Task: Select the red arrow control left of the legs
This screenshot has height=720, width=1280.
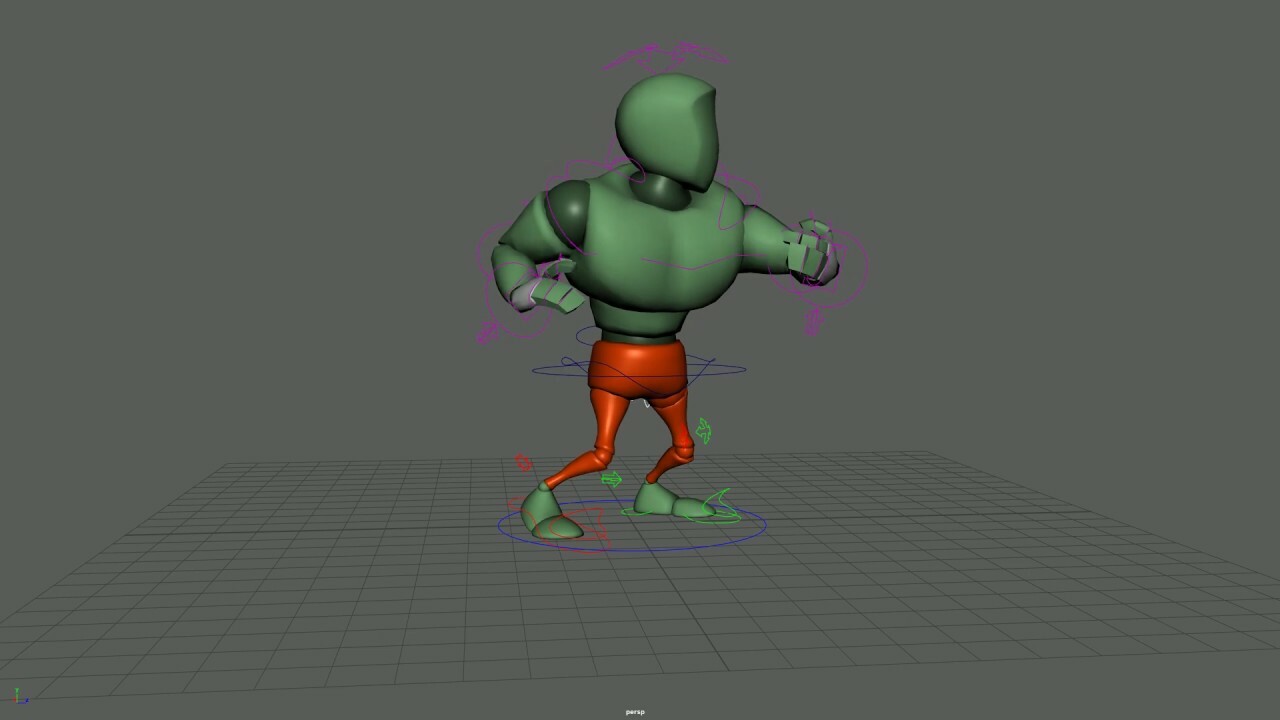Action: 522,462
